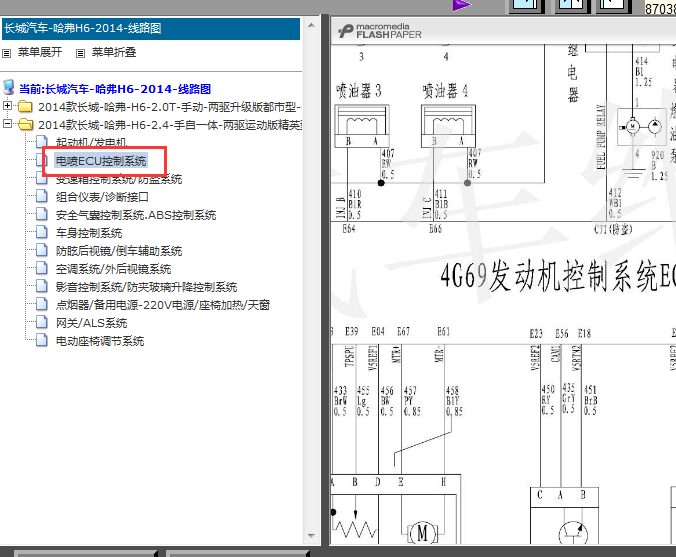
Task: Click the folder icon of the 2.0T-手动 entry
Action: click(25, 106)
